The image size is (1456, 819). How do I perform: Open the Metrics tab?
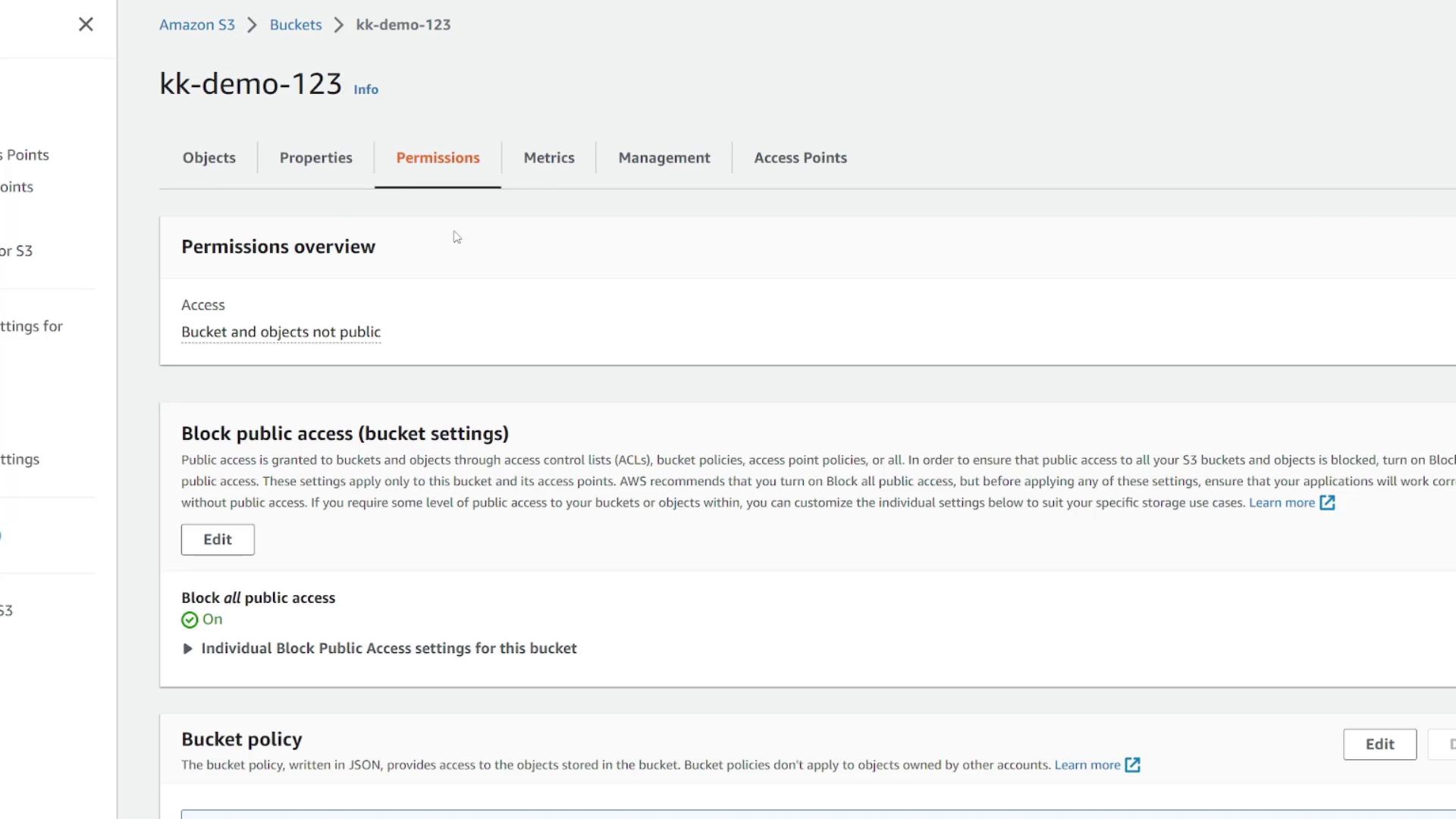pyautogui.click(x=548, y=158)
